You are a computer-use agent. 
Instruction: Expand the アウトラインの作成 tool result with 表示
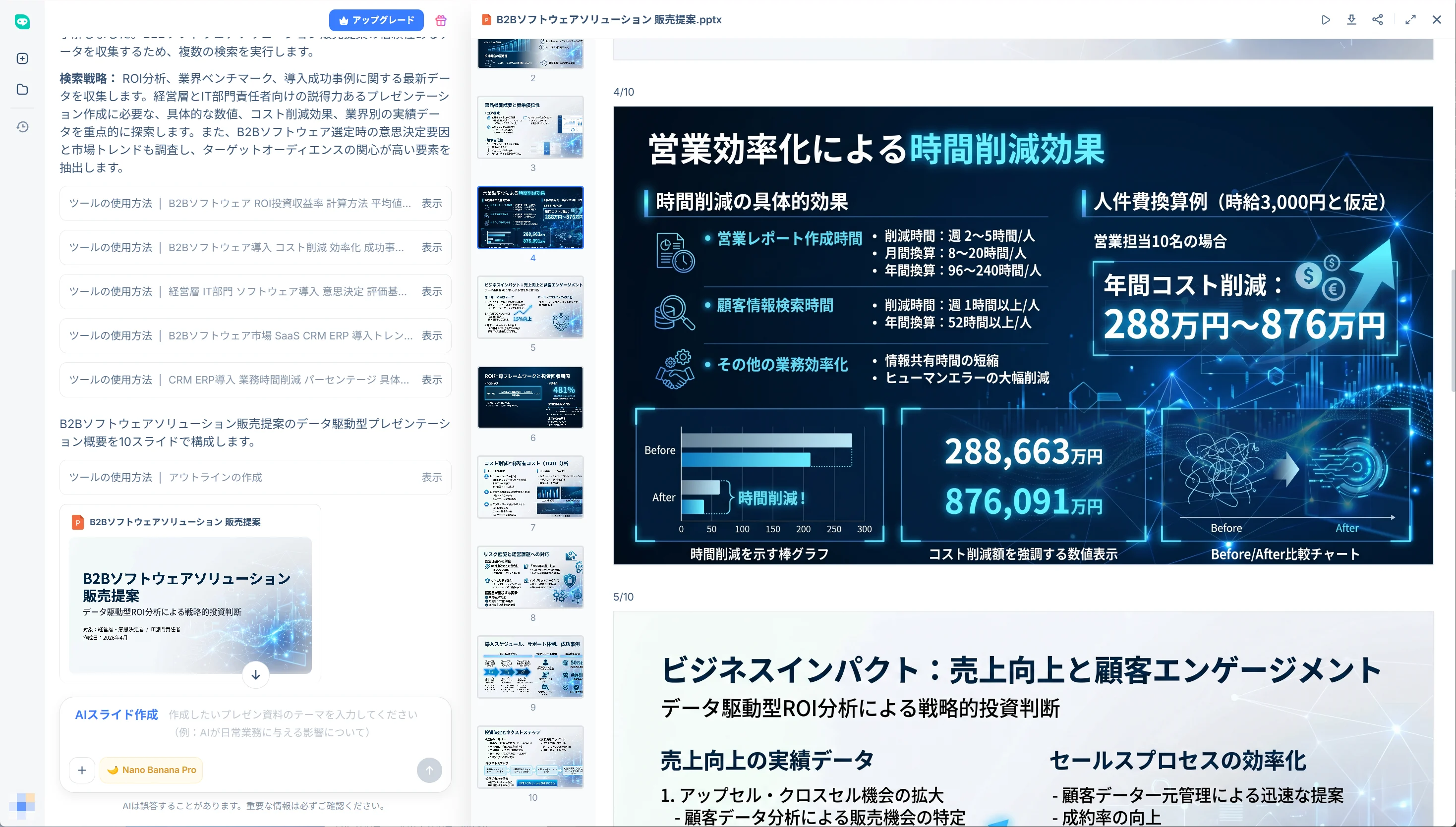432,477
